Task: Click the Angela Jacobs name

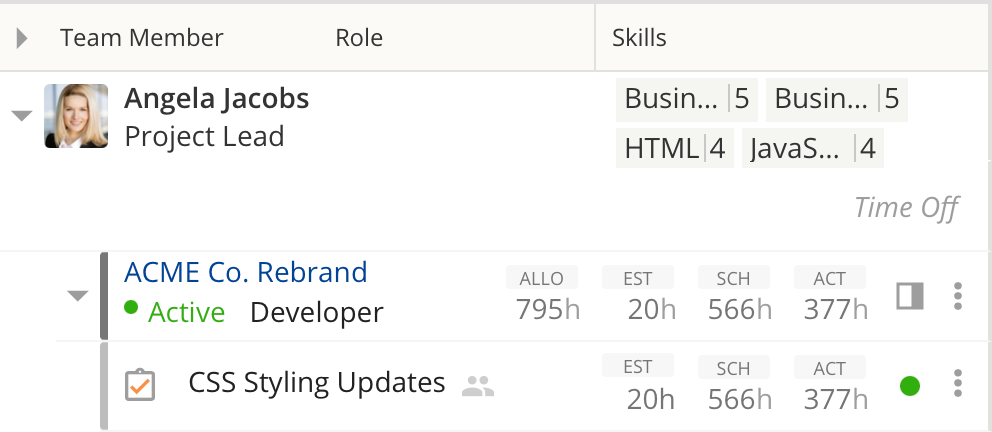Action: tap(216, 99)
